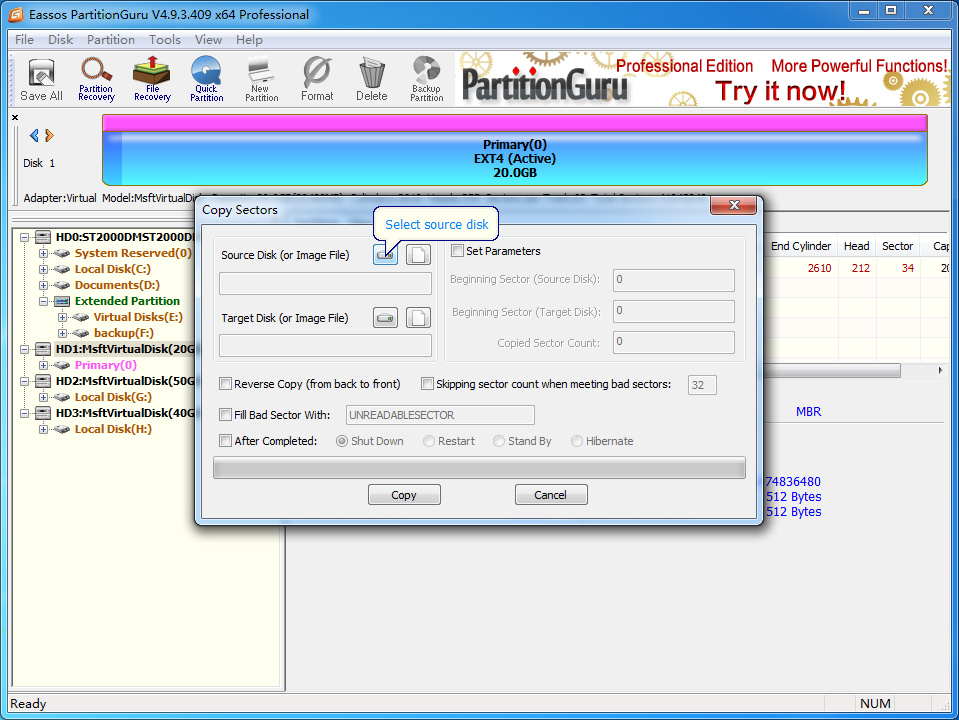Viewport: 959px width, 720px height.
Task: Choose source image file icon button
Action: [418, 254]
